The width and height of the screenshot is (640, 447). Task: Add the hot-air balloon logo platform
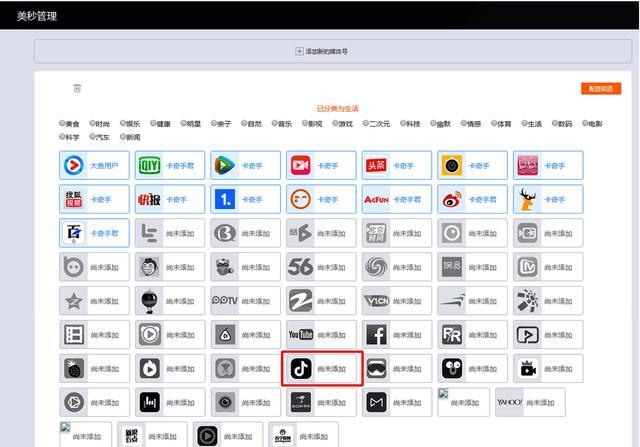point(170,301)
